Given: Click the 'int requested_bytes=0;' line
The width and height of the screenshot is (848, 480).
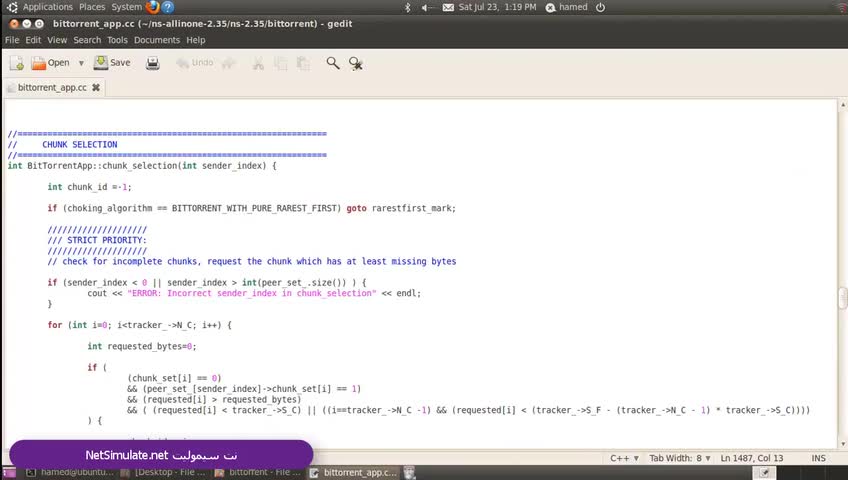Looking at the screenshot, I should coord(142,346).
